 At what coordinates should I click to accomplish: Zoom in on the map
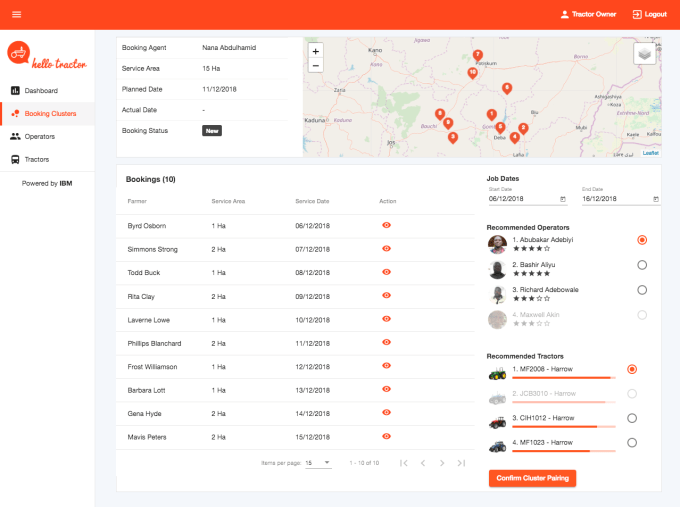point(316,50)
